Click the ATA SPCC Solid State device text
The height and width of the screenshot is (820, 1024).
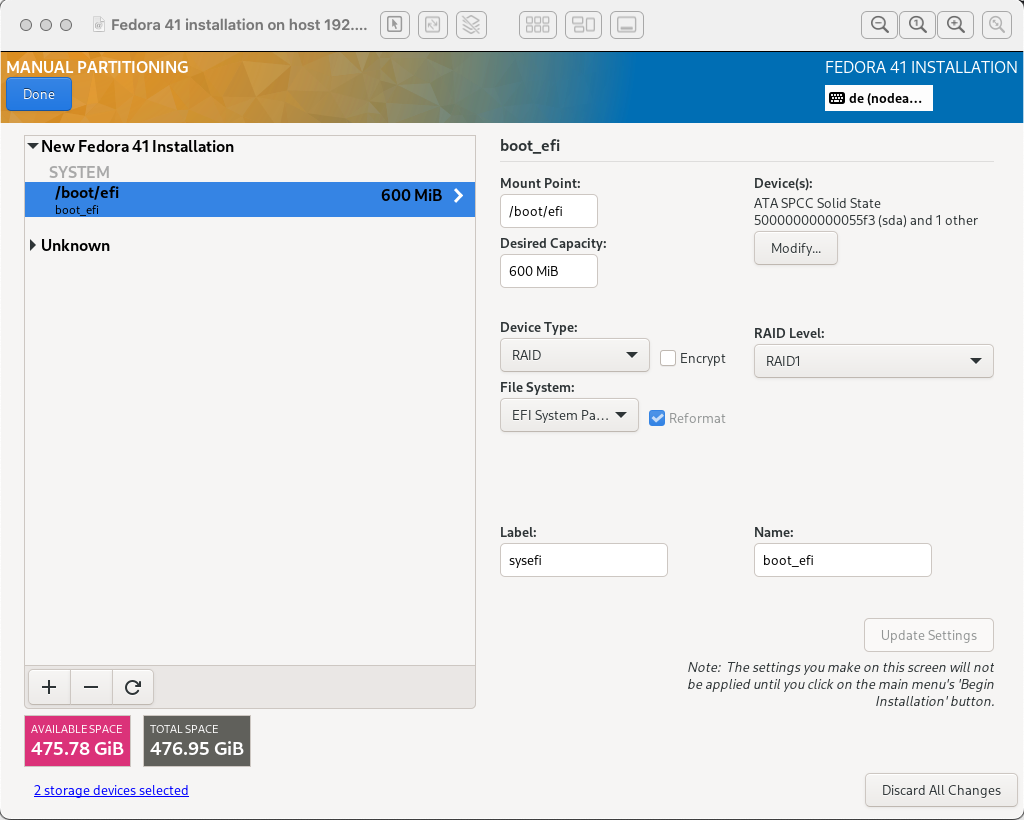click(x=866, y=212)
